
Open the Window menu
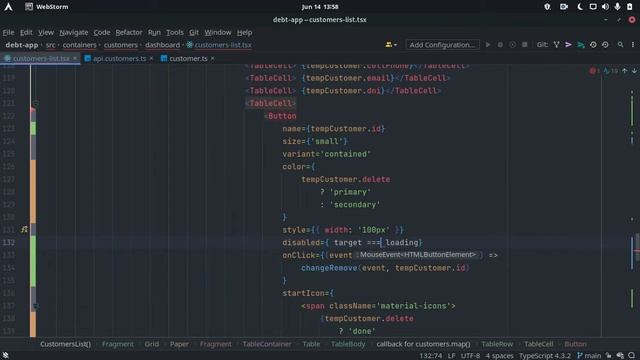point(218,32)
